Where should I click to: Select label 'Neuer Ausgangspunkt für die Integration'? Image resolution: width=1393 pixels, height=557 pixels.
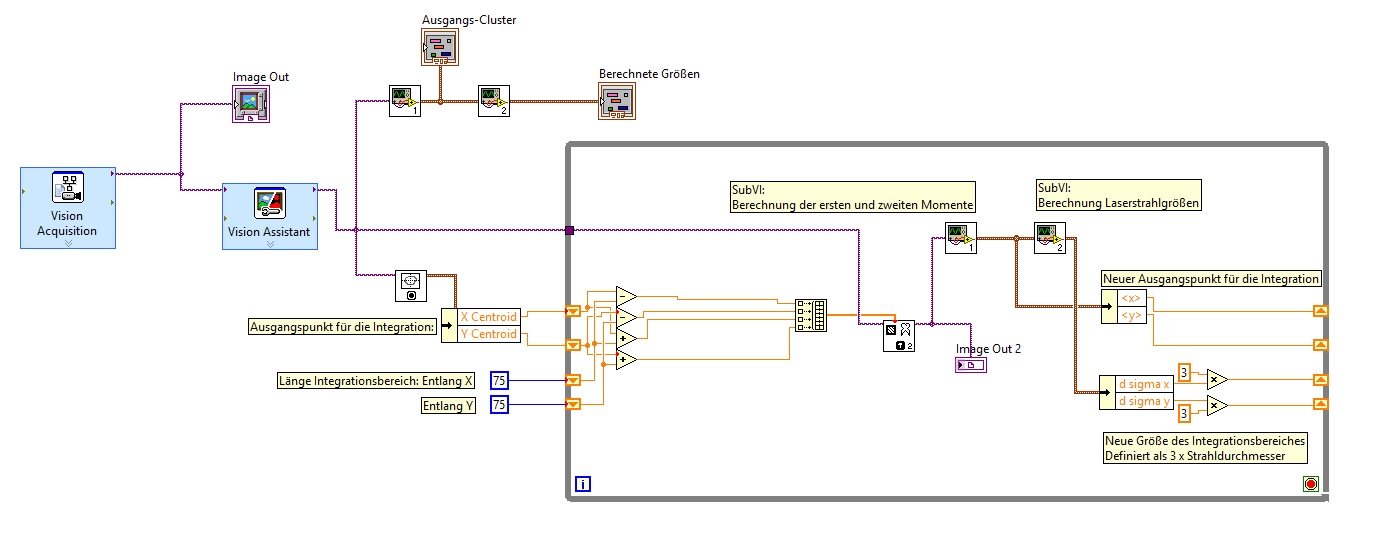click(1211, 278)
